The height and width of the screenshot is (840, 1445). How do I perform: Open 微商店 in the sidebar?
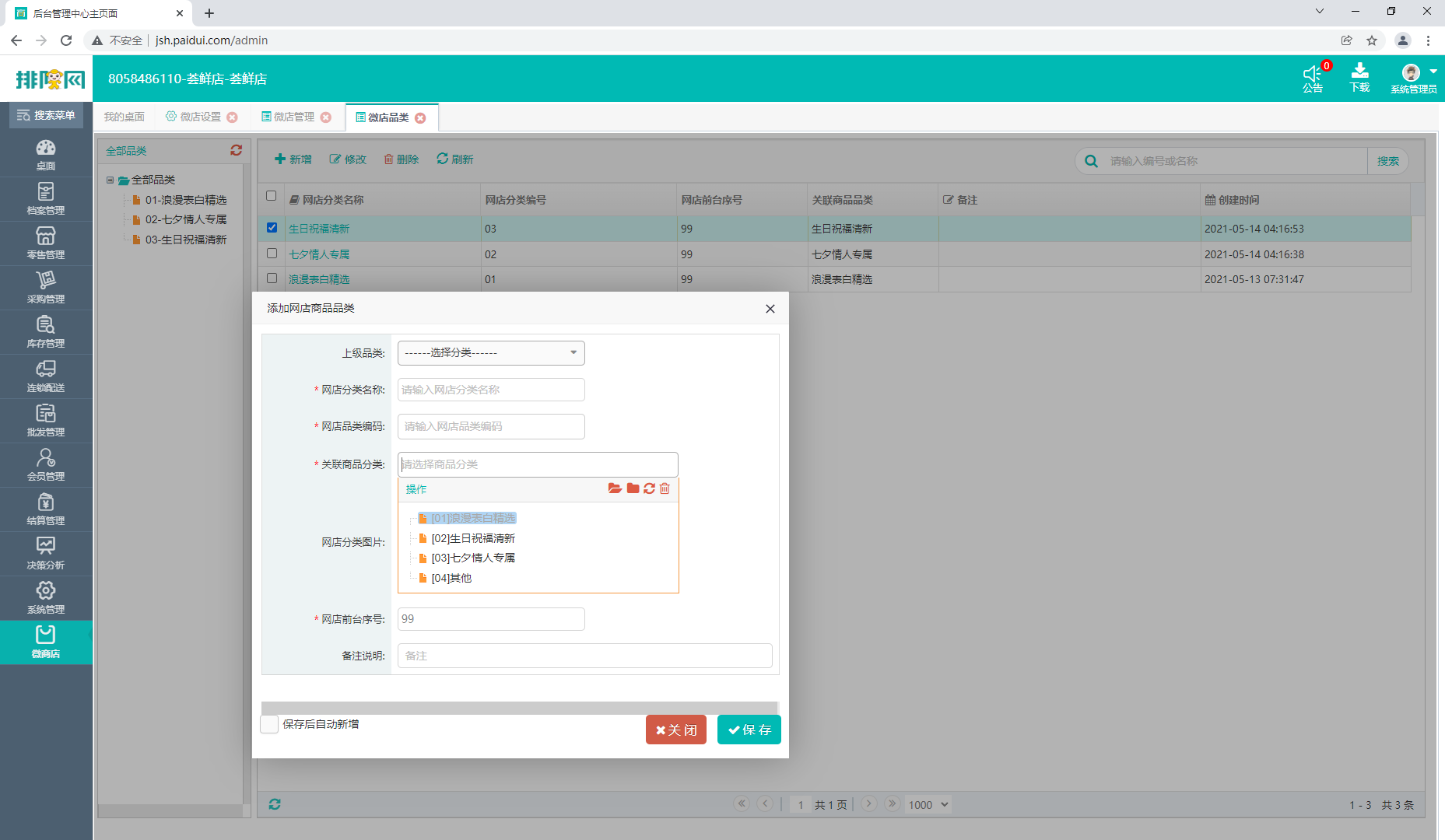pyautogui.click(x=46, y=642)
